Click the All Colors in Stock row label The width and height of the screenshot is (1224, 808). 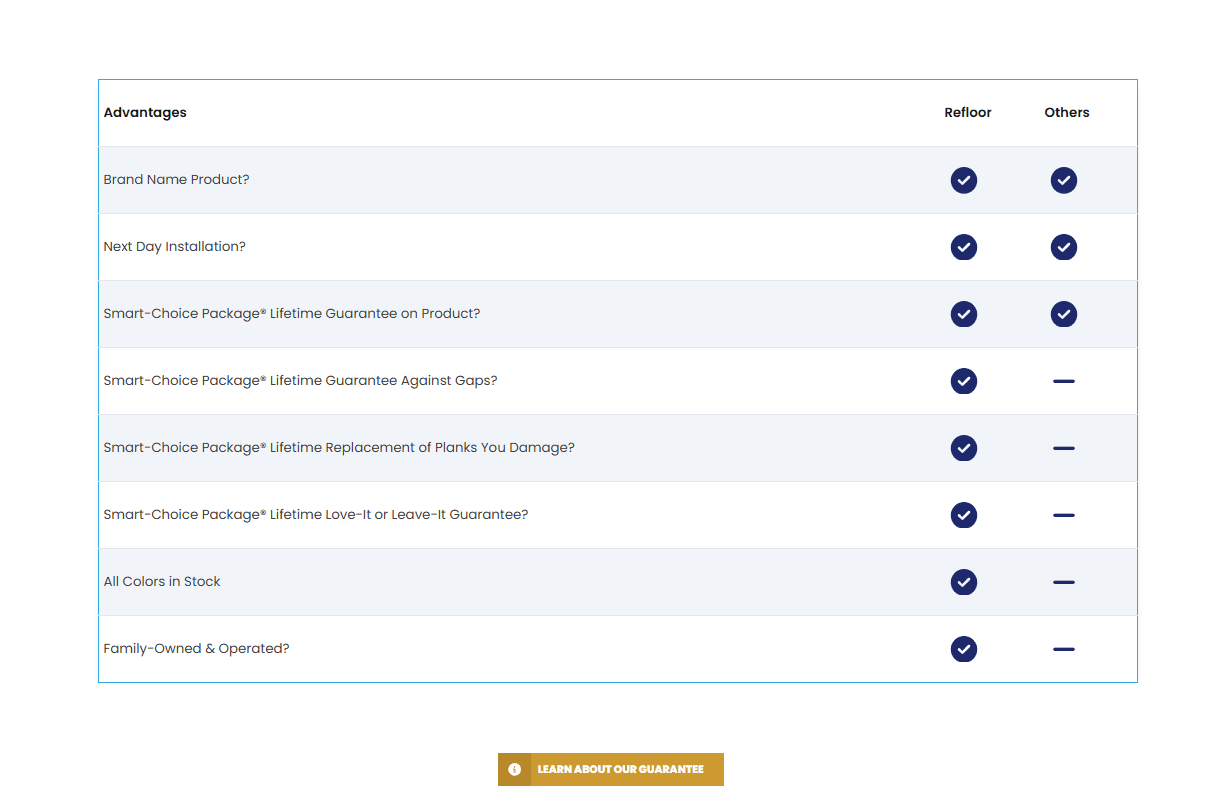(162, 582)
